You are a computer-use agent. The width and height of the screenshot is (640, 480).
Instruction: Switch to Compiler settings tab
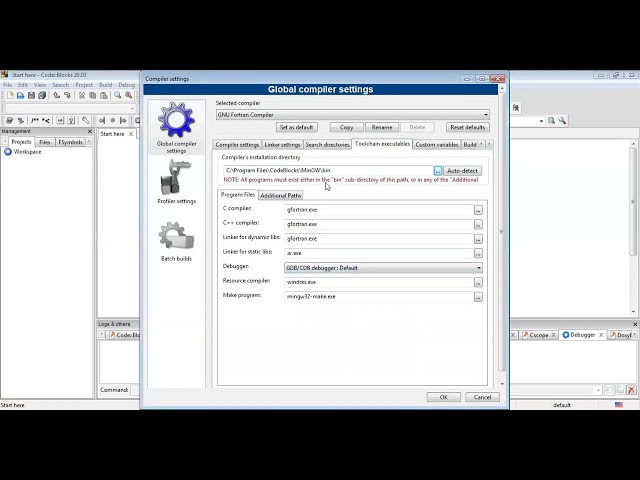pyautogui.click(x=237, y=144)
